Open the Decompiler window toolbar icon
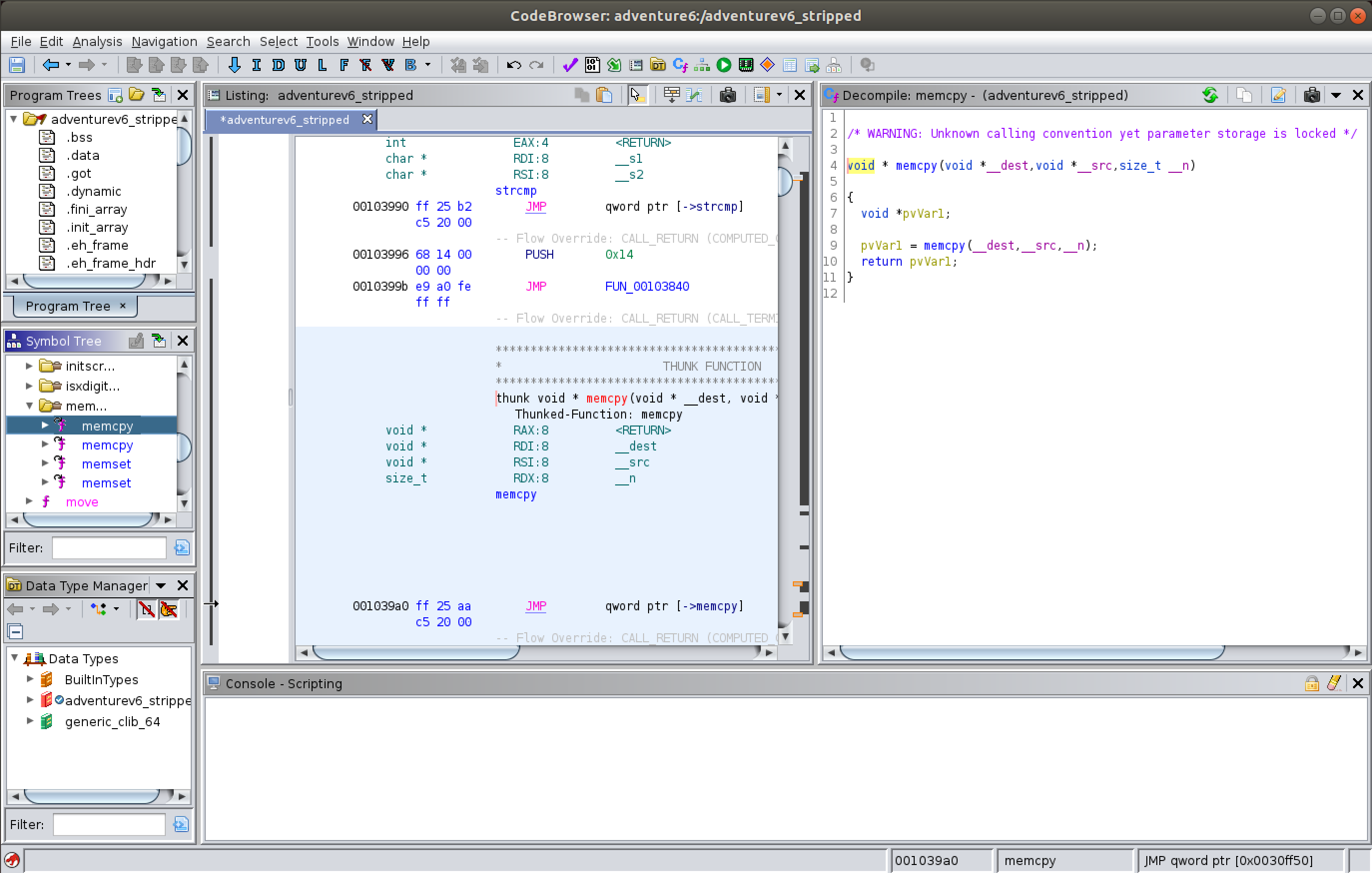 pos(680,65)
